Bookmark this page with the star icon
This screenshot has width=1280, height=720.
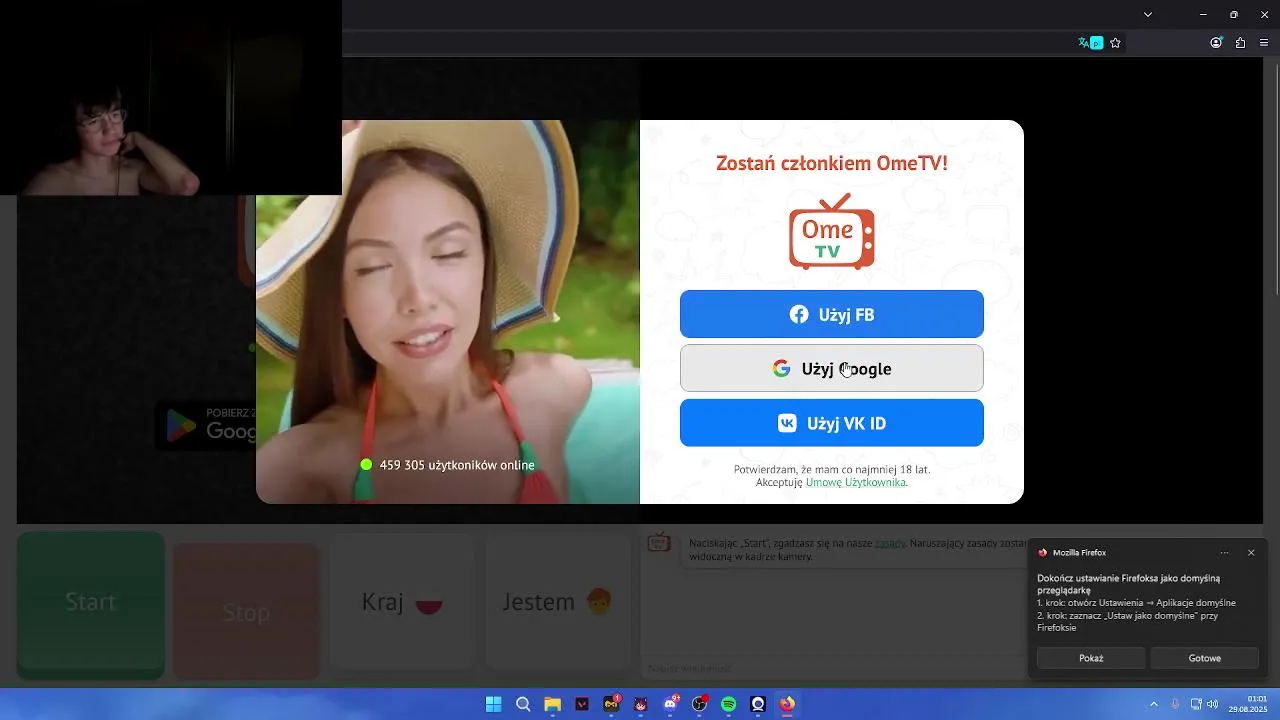pos(1115,43)
